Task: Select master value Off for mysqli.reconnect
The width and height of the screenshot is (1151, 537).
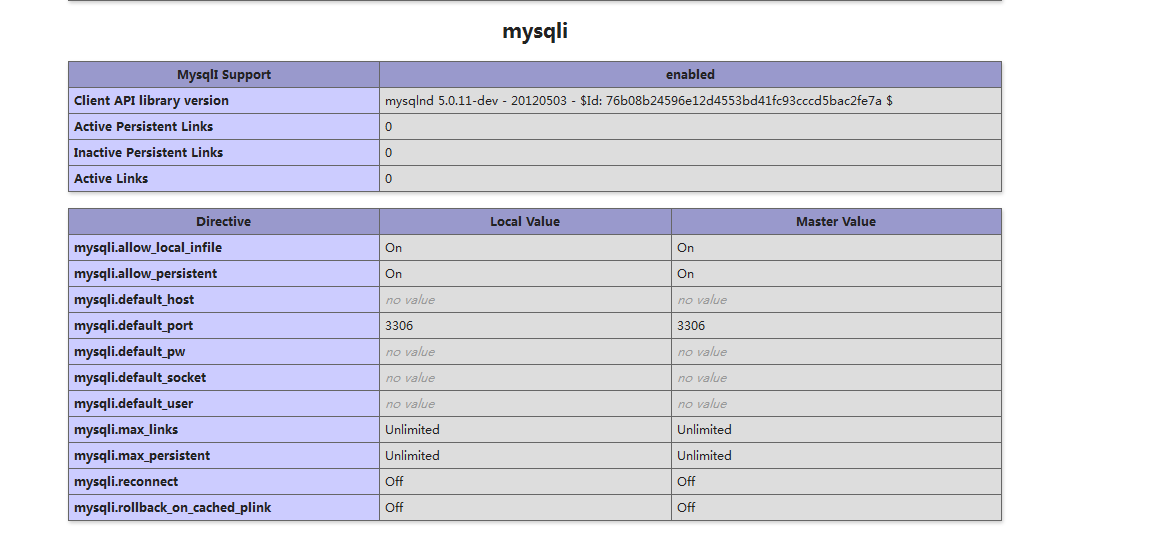Action: click(x=686, y=482)
